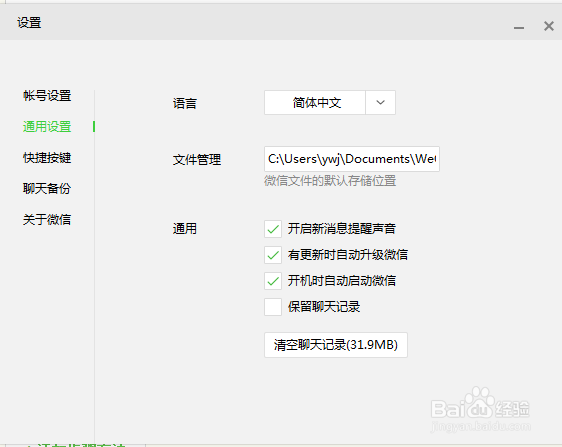Open 快捷按键 shortcut keys section
This screenshot has height=447, width=562.
coord(47,158)
